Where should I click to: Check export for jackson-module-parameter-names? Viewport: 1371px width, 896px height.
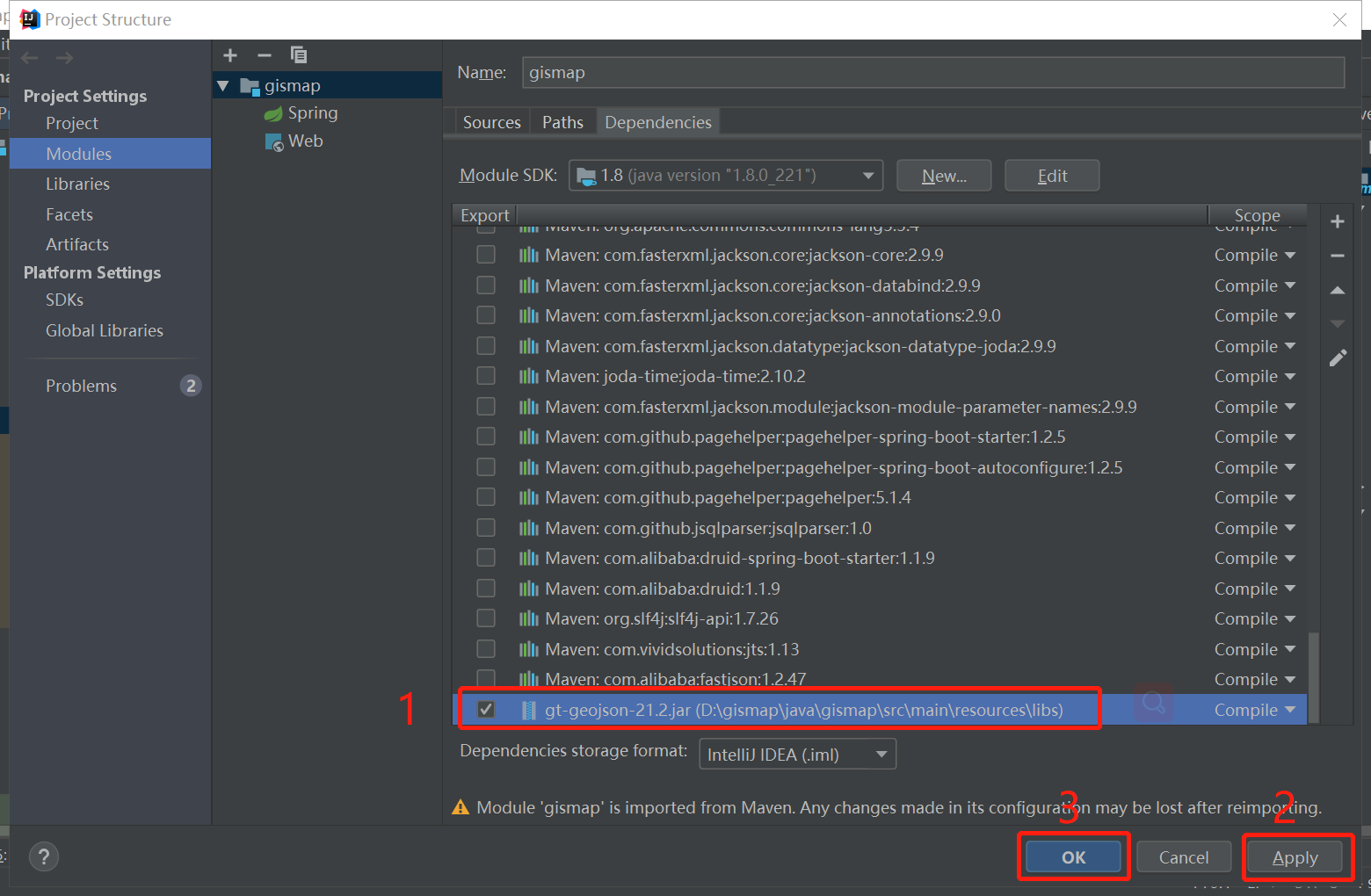(485, 406)
